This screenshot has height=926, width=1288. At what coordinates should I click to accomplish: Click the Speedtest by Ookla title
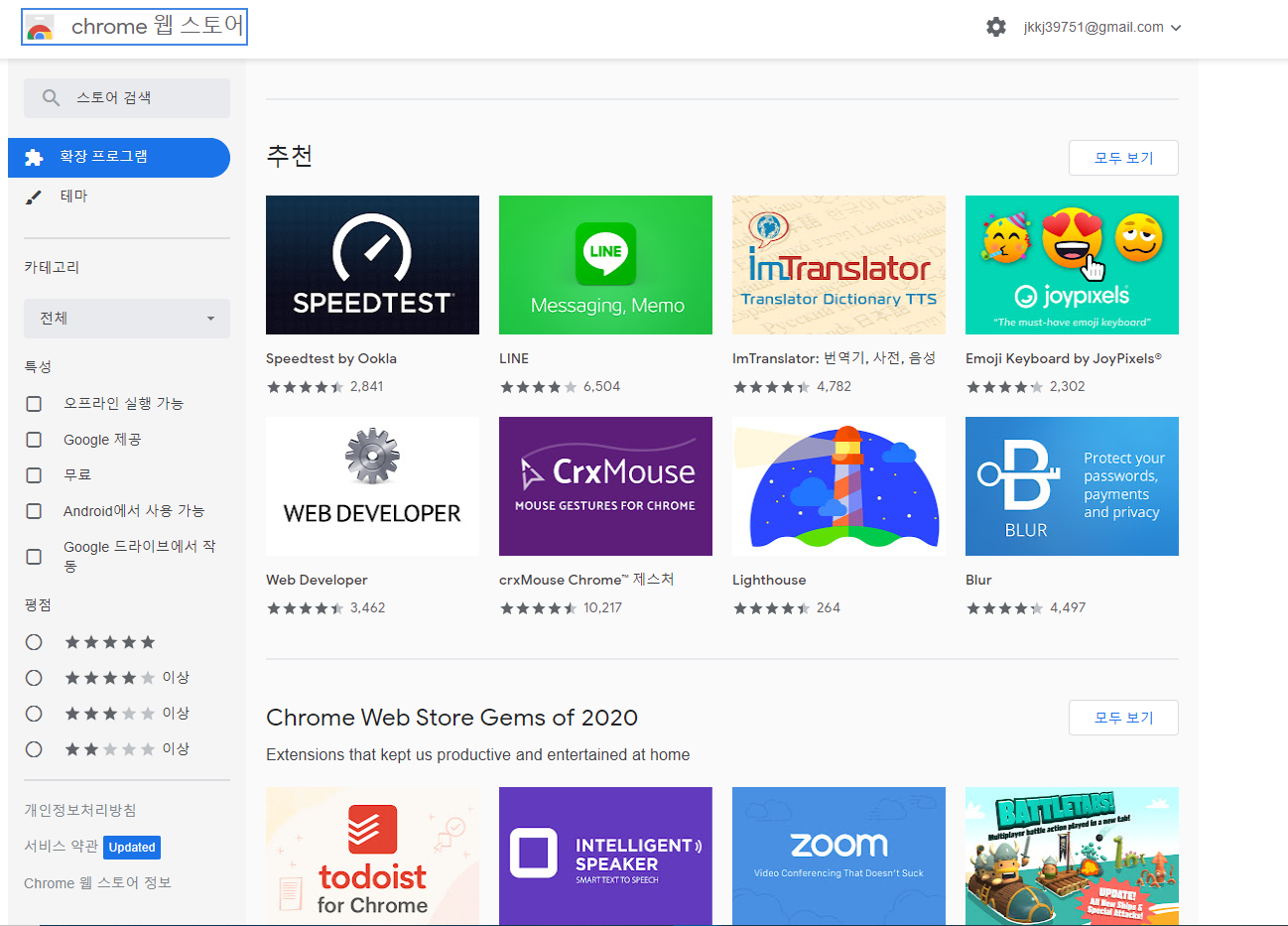(x=331, y=358)
